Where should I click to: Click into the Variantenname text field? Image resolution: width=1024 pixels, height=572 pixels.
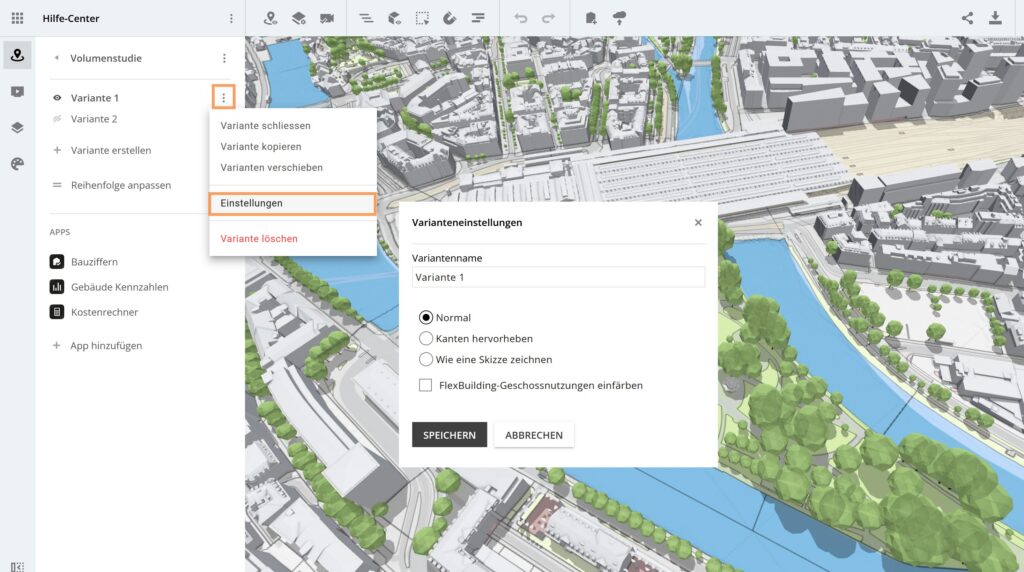click(558, 277)
